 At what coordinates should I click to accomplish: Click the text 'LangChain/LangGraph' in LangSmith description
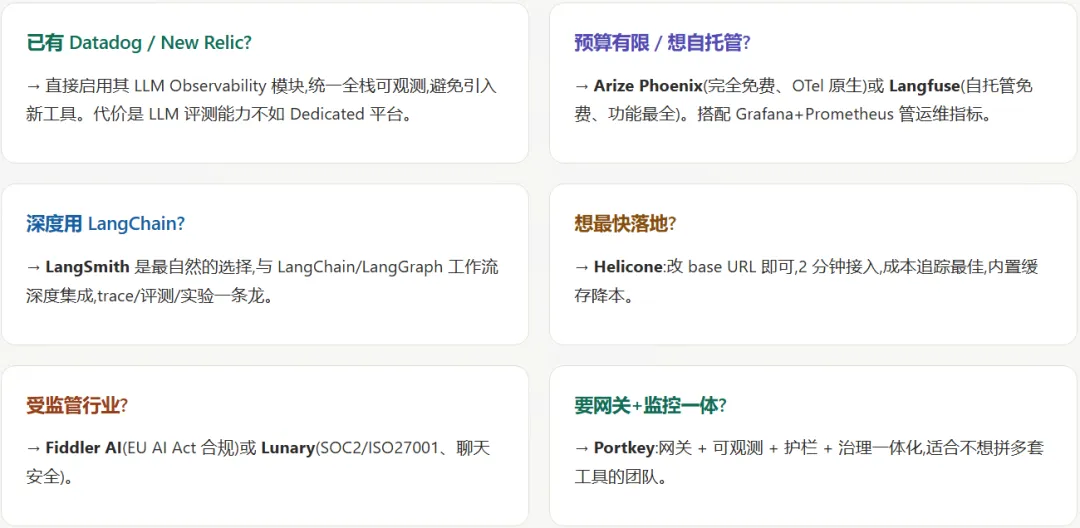[360, 267]
